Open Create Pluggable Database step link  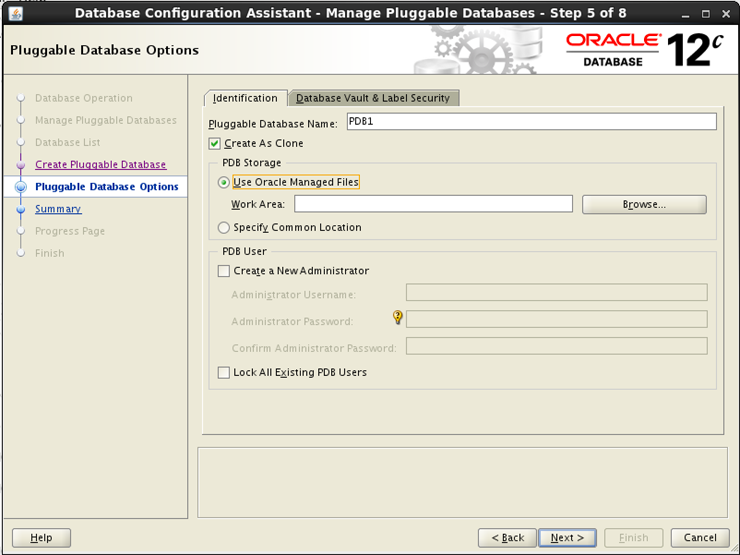101,165
